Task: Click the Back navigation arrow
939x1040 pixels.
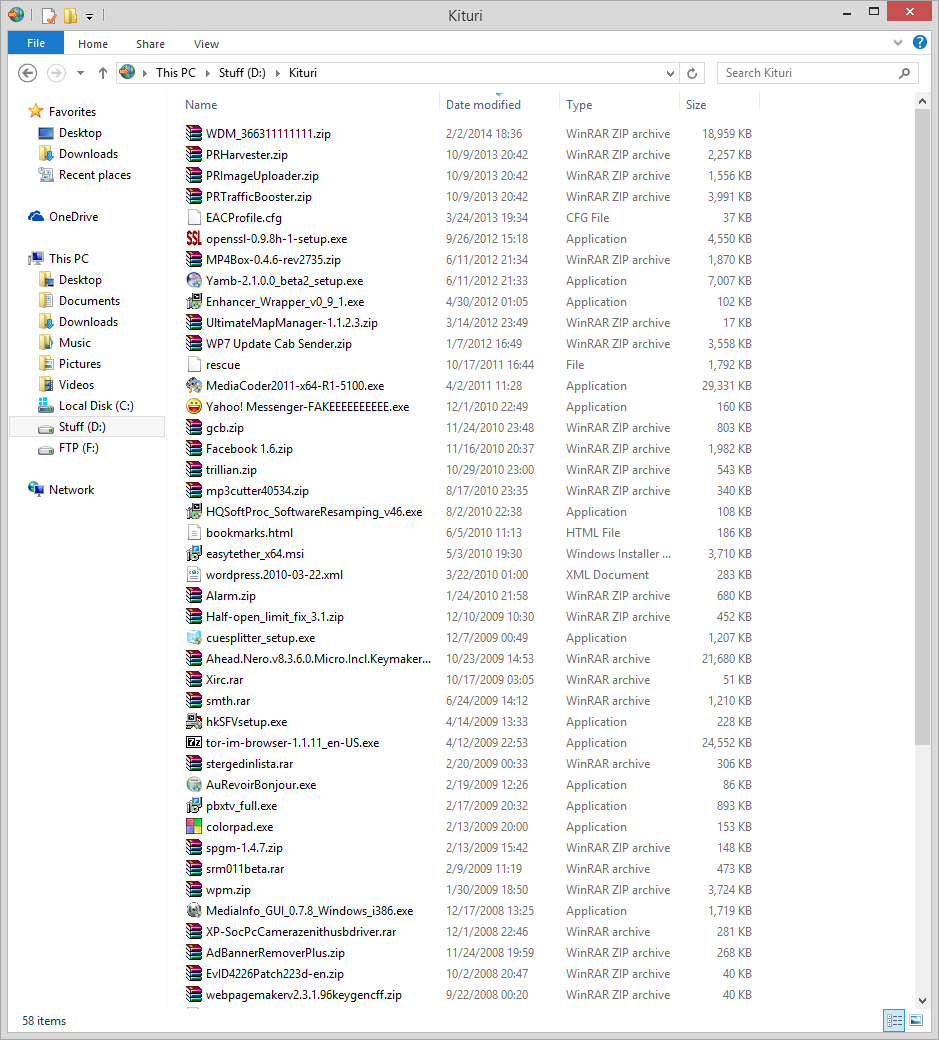Action: (x=27, y=73)
